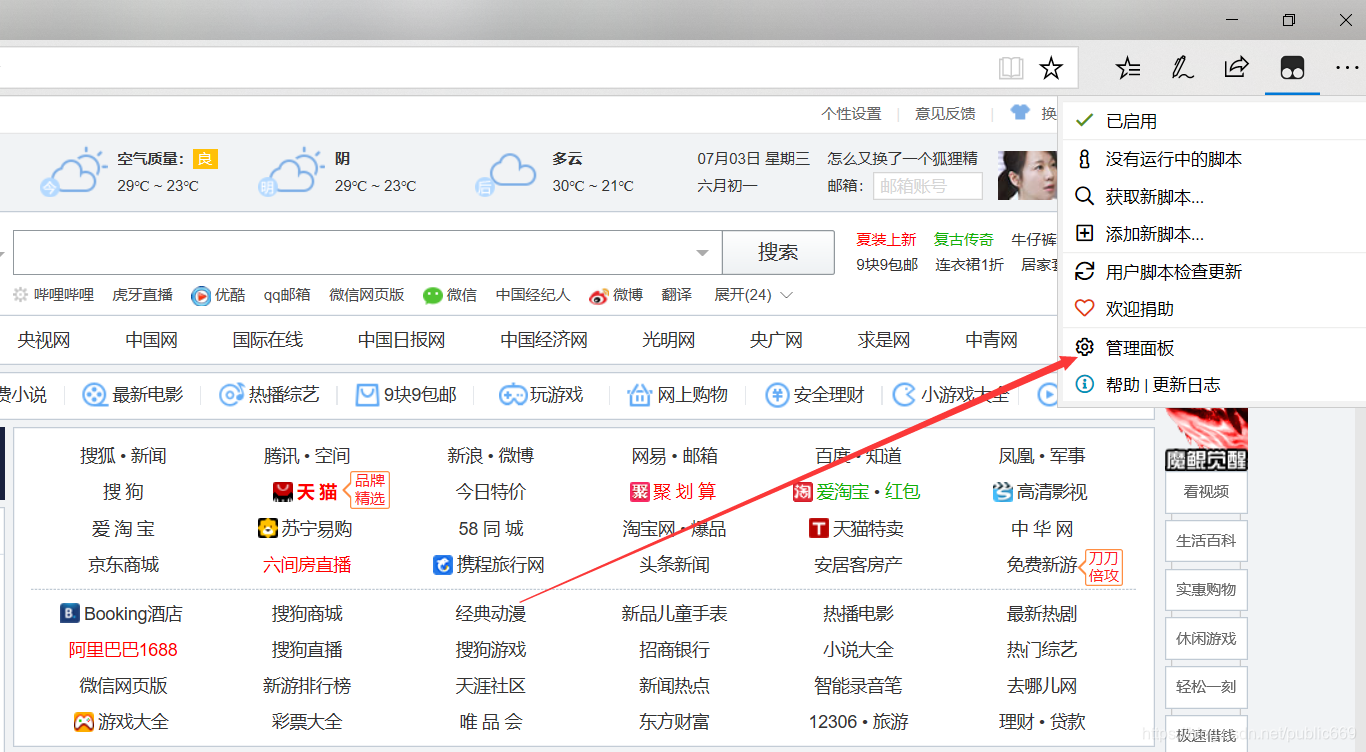
Task: Click the 多云 weather cloud icon
Action: point(507,172)
